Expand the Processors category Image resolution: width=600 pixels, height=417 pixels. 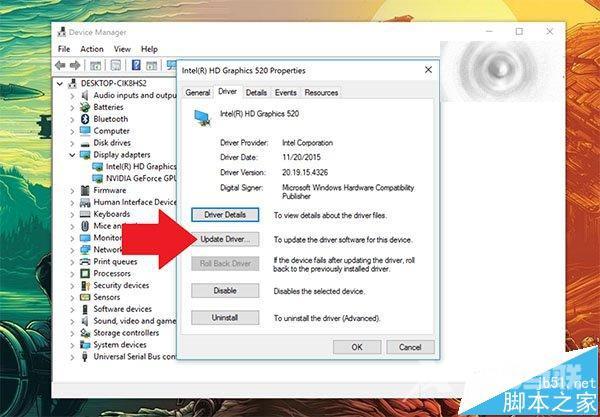tap(72, 273)
